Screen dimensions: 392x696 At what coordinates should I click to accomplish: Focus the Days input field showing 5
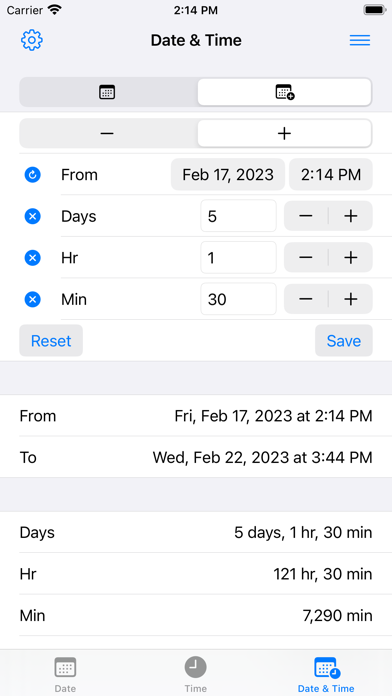[238, 216]
